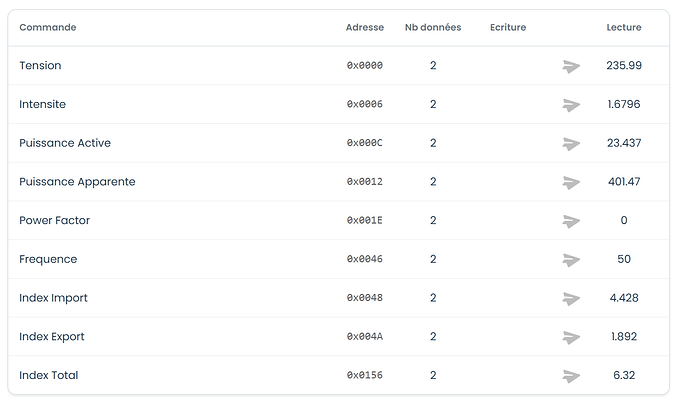Send the Power Factor read command
Screen dimensions: 690x409
[x=571, y=221]
